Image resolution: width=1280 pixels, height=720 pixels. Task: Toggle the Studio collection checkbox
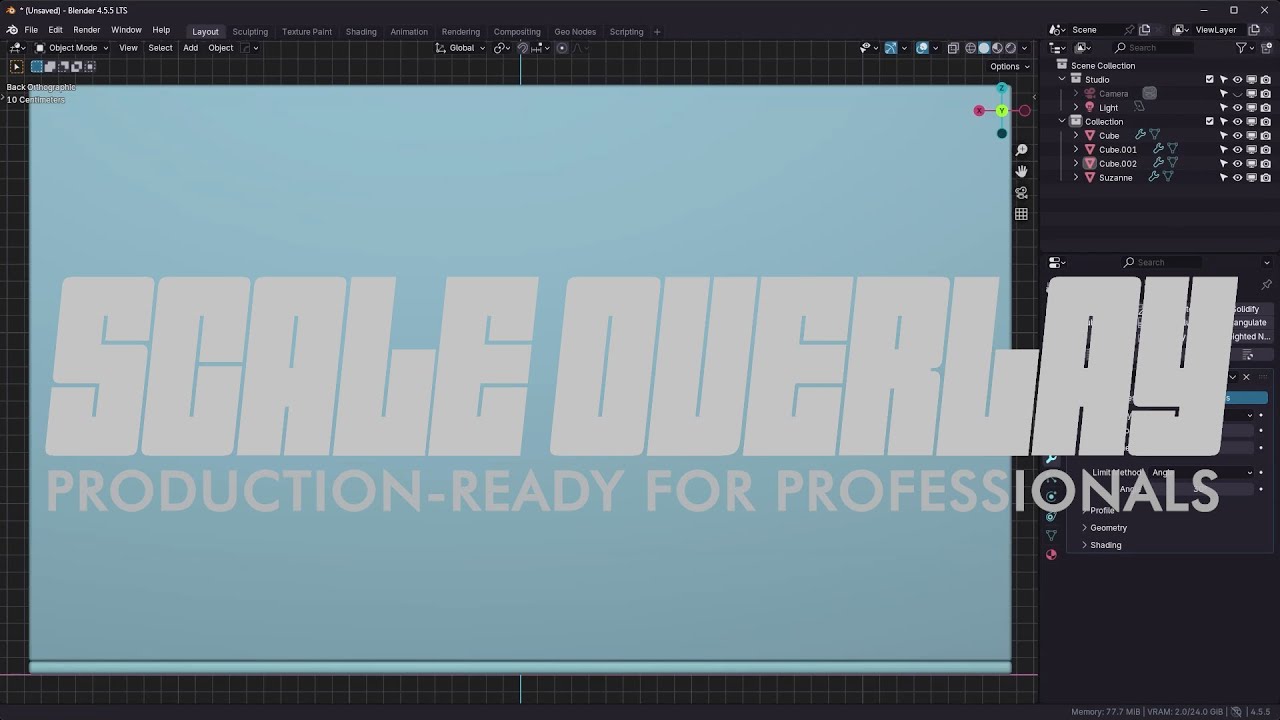click(1210, 80)
